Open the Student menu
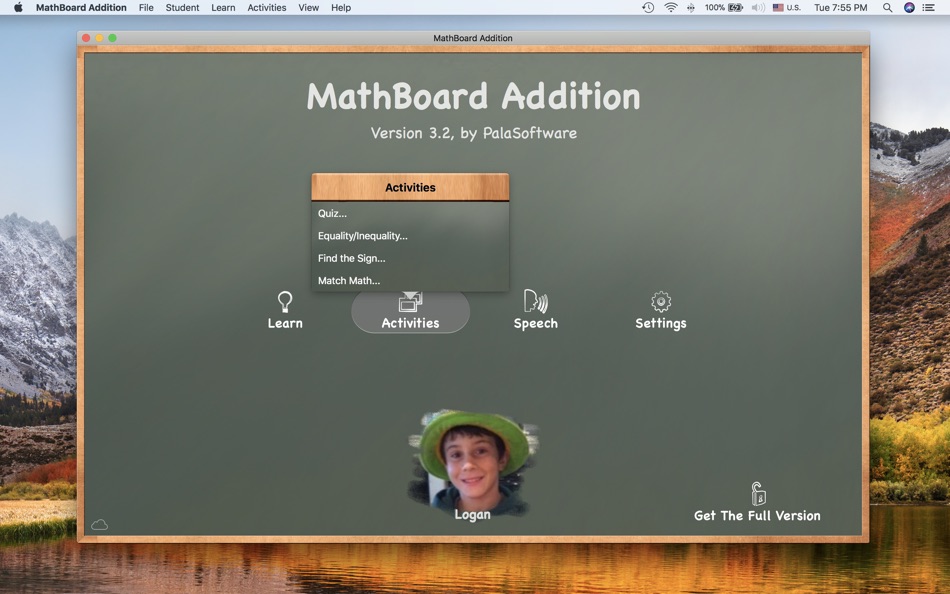Screen dimensions: 950x594 [182, 8]
